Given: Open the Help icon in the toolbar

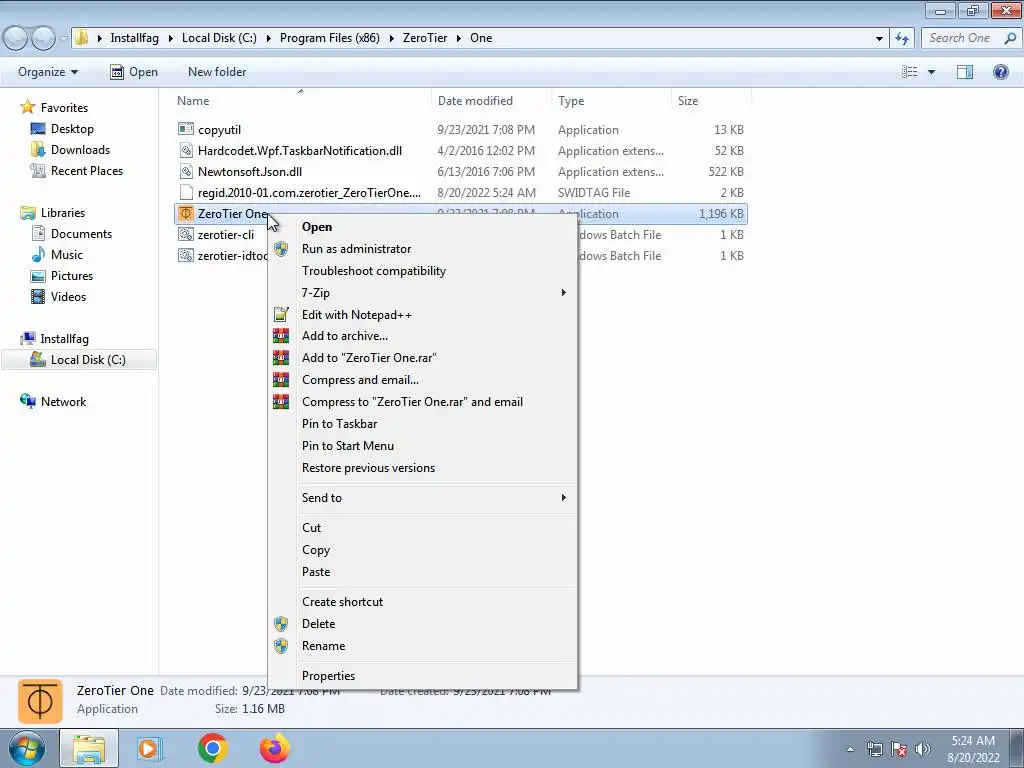Looking at the screenshot, I should click(1000, 72).
